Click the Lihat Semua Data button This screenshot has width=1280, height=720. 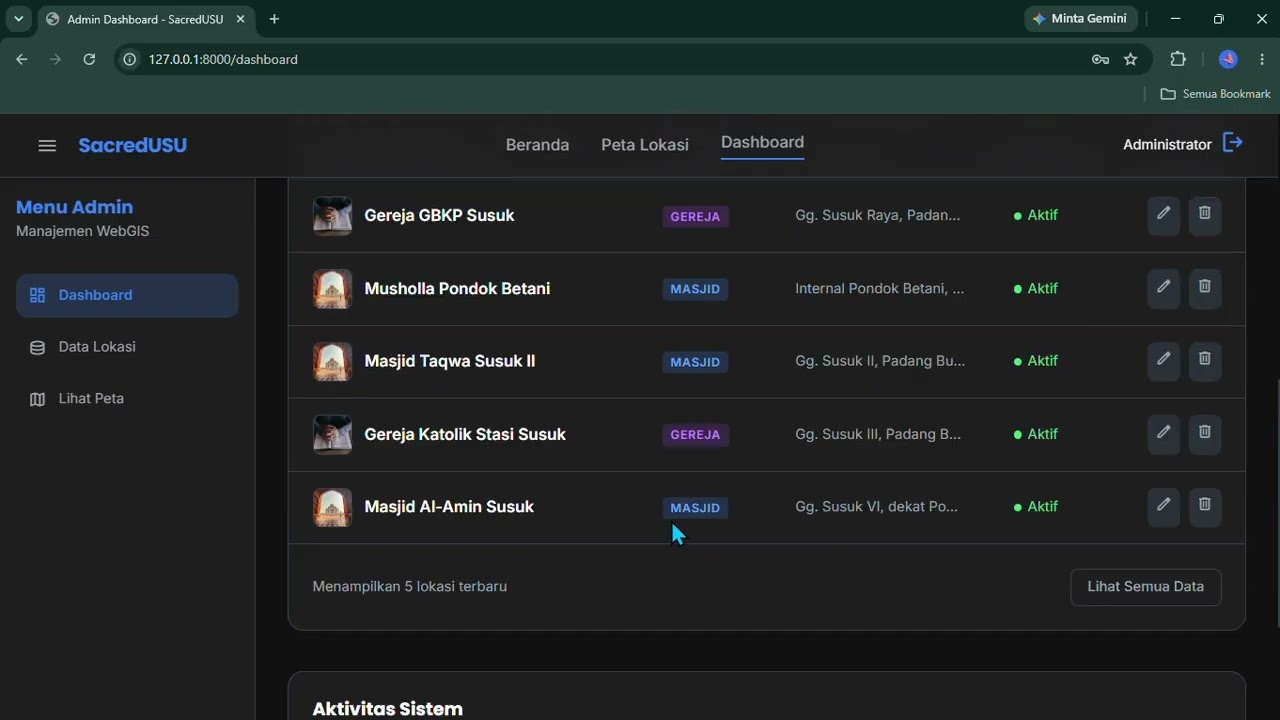[x=1145, y=587]
